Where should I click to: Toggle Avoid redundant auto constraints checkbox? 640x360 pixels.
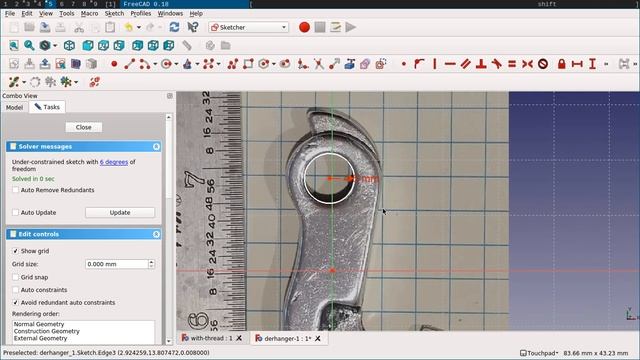point(16,302)
